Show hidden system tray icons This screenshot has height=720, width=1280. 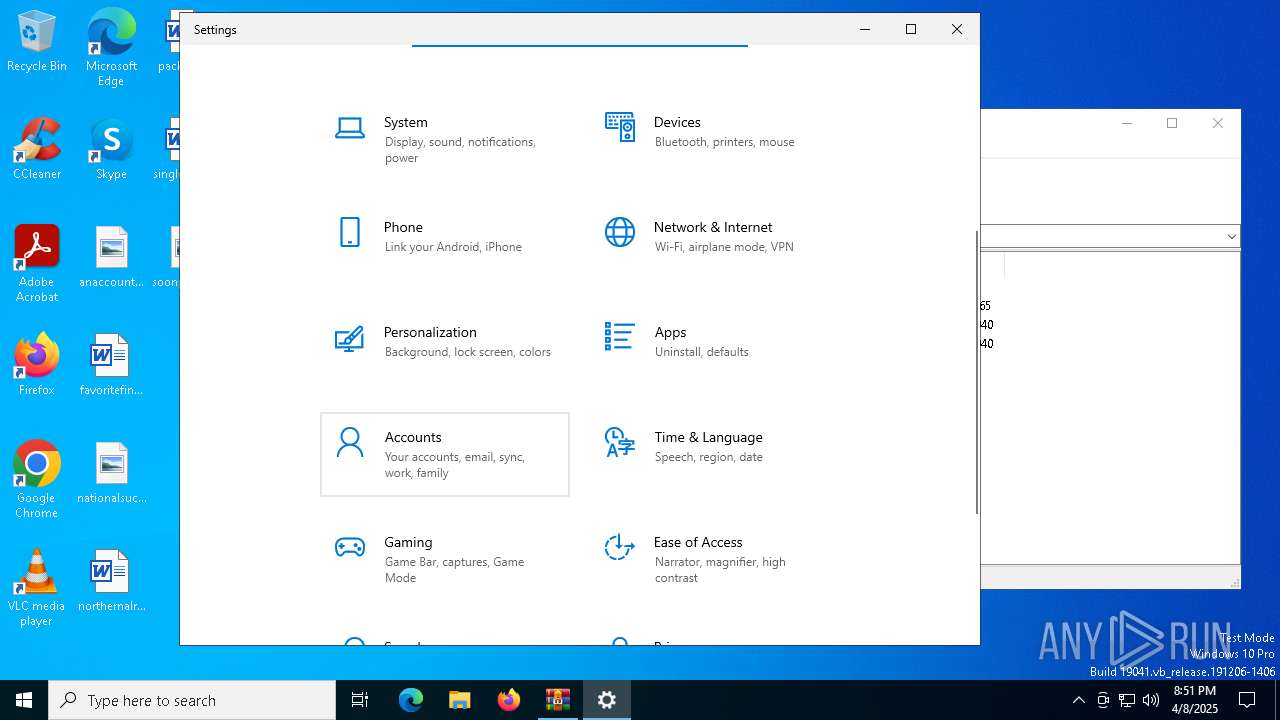point(1078,700)
